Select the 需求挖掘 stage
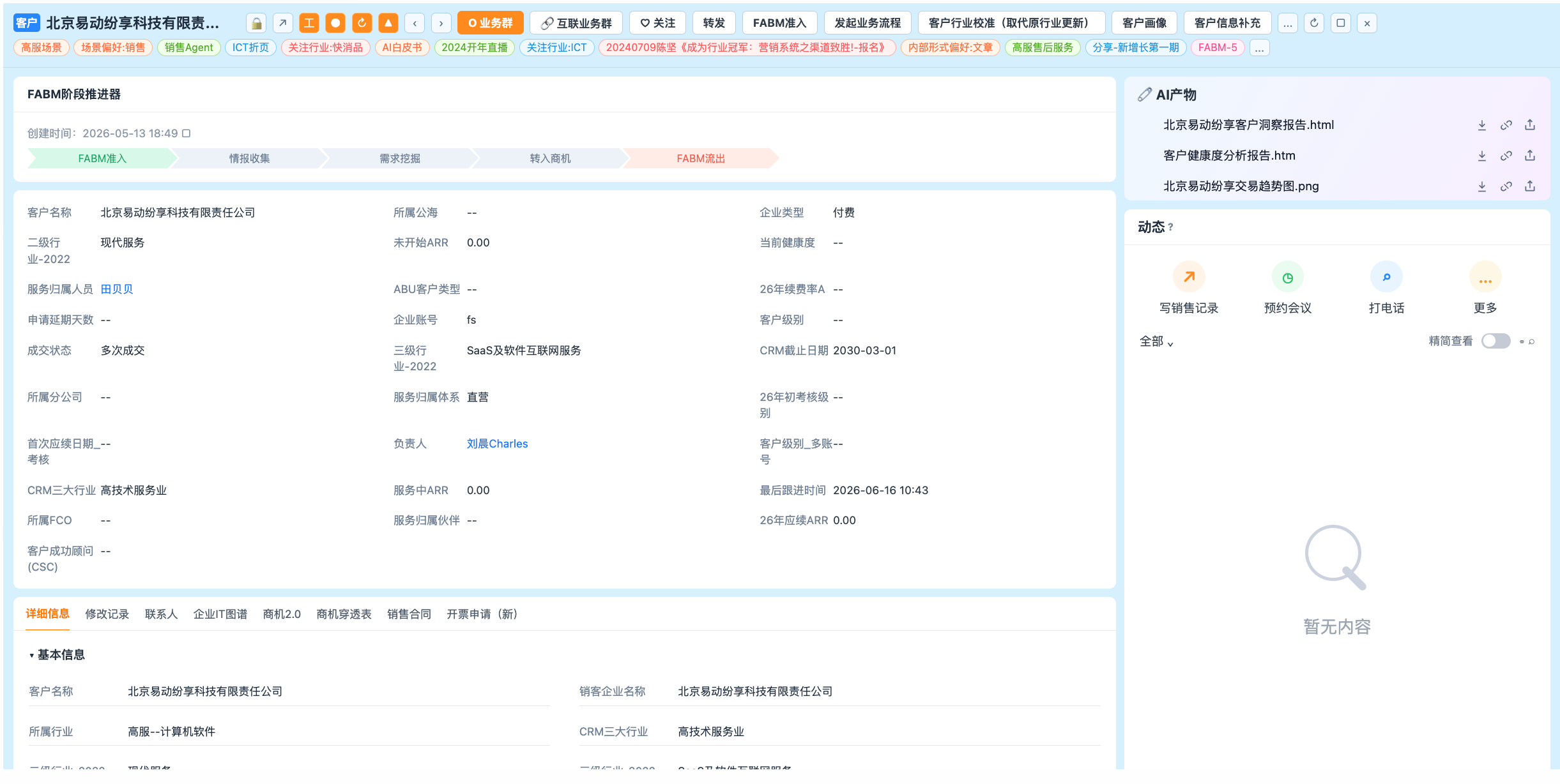This screenshot has height=784, width=1560. [400, 158]
